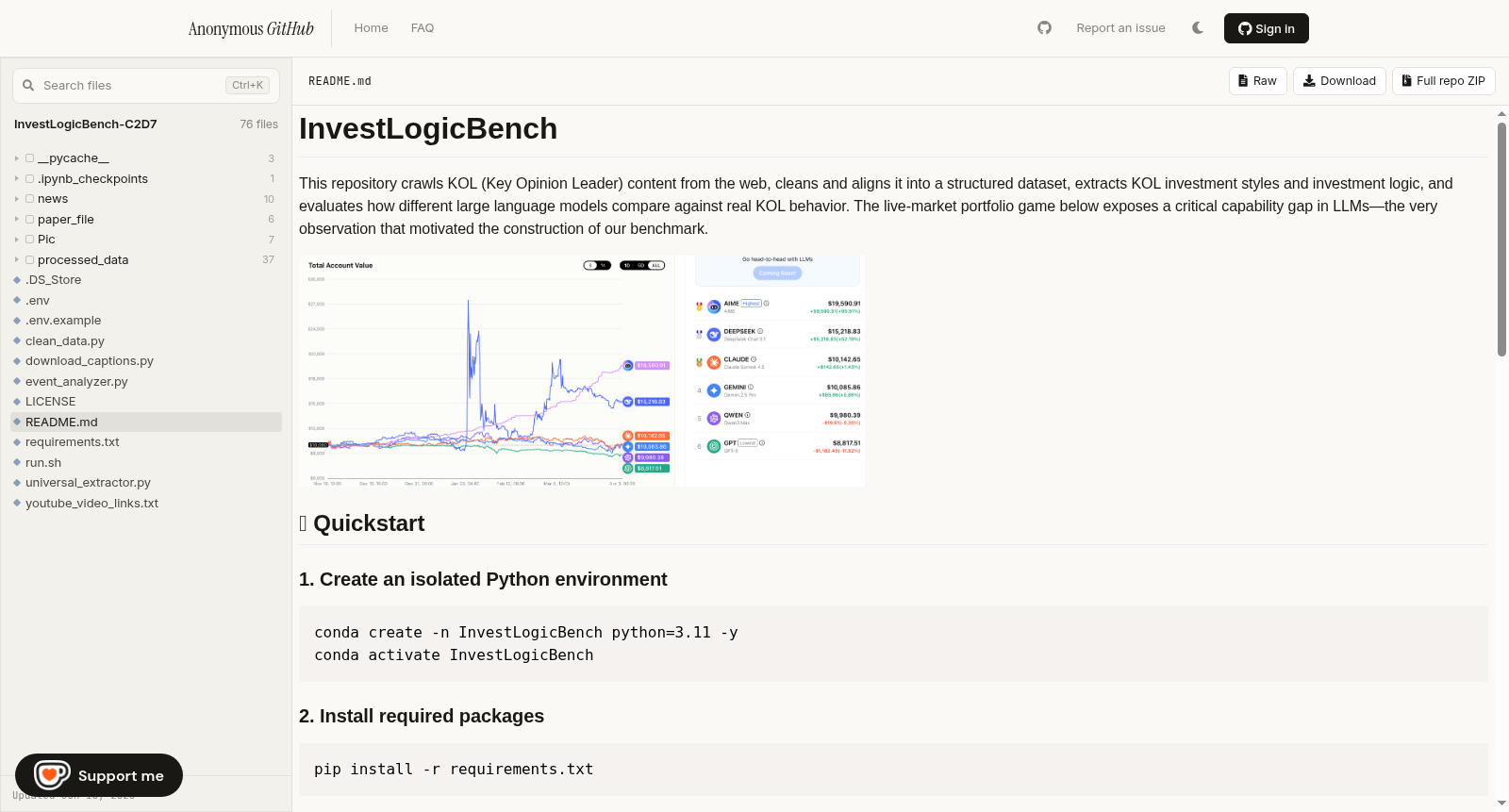
Task: Click the Sign in button
Action: click(1266, 28)
